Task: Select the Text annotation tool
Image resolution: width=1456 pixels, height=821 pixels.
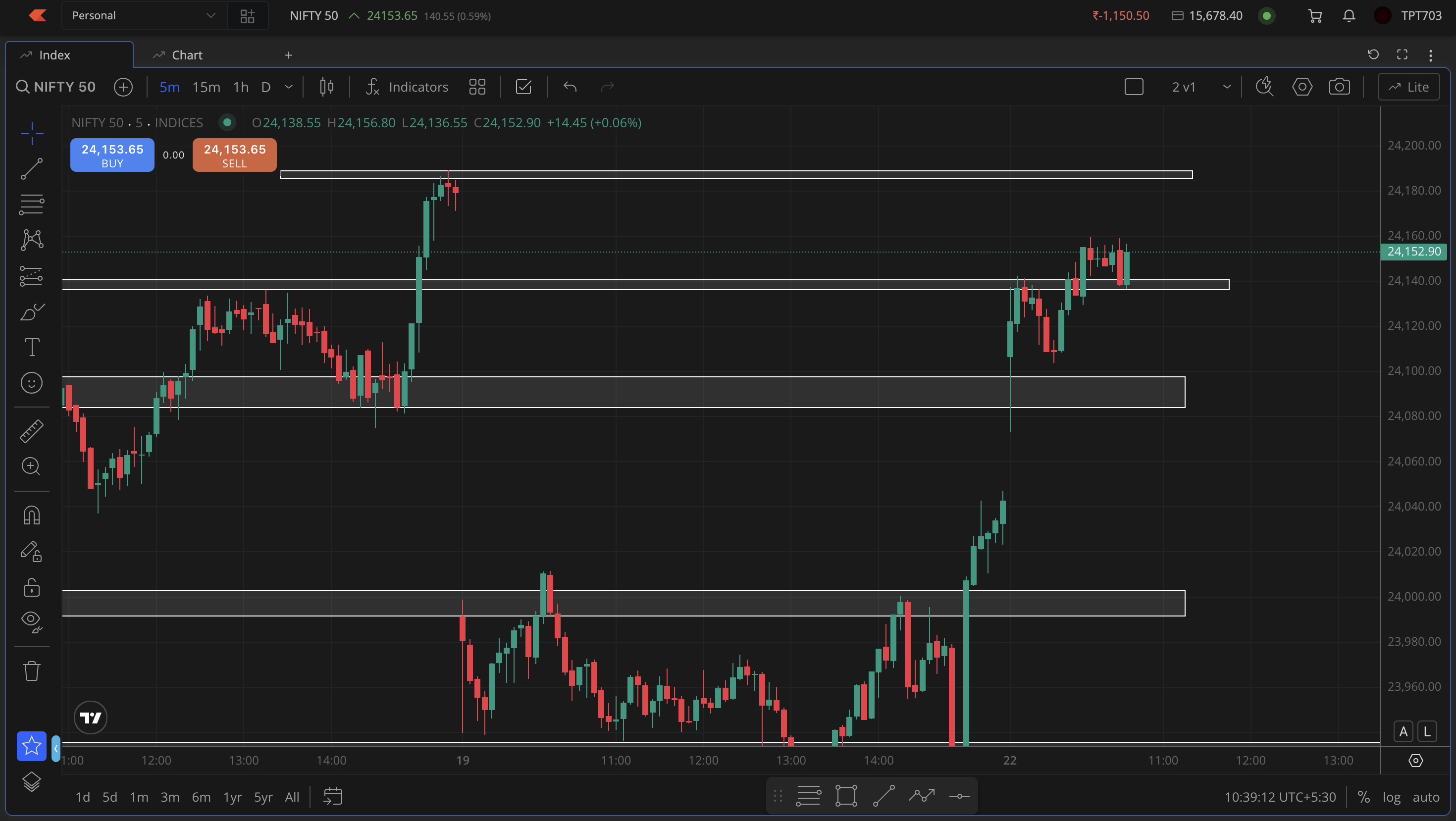Action: [32, 348]
